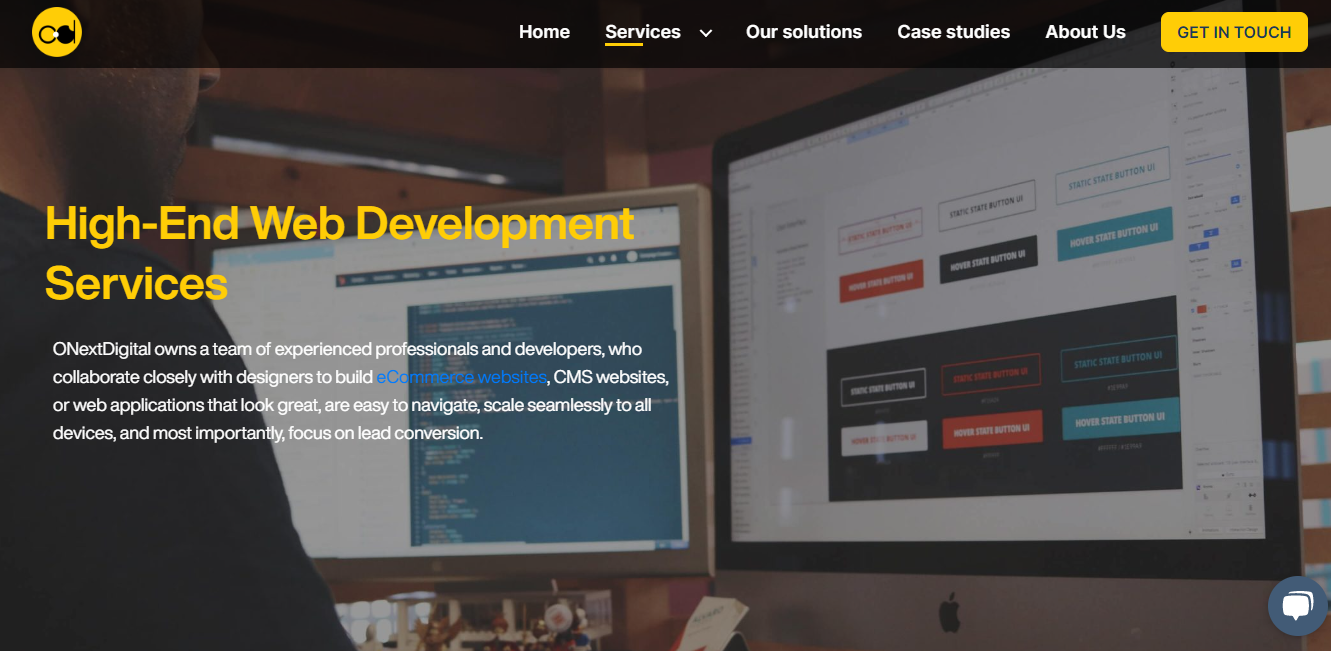Go to the Home page

tap(544, 32)
